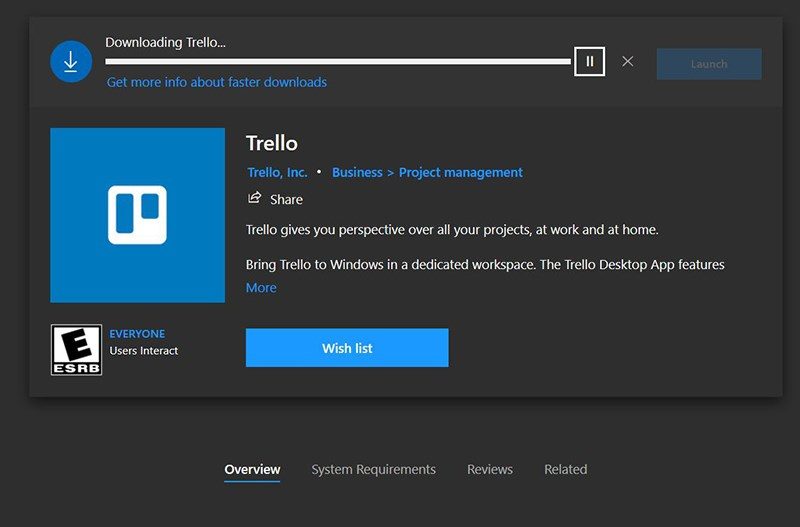Click the Share icon
Image resolution: width=800 pixels, height=527 pixels.
coord(255,198)
